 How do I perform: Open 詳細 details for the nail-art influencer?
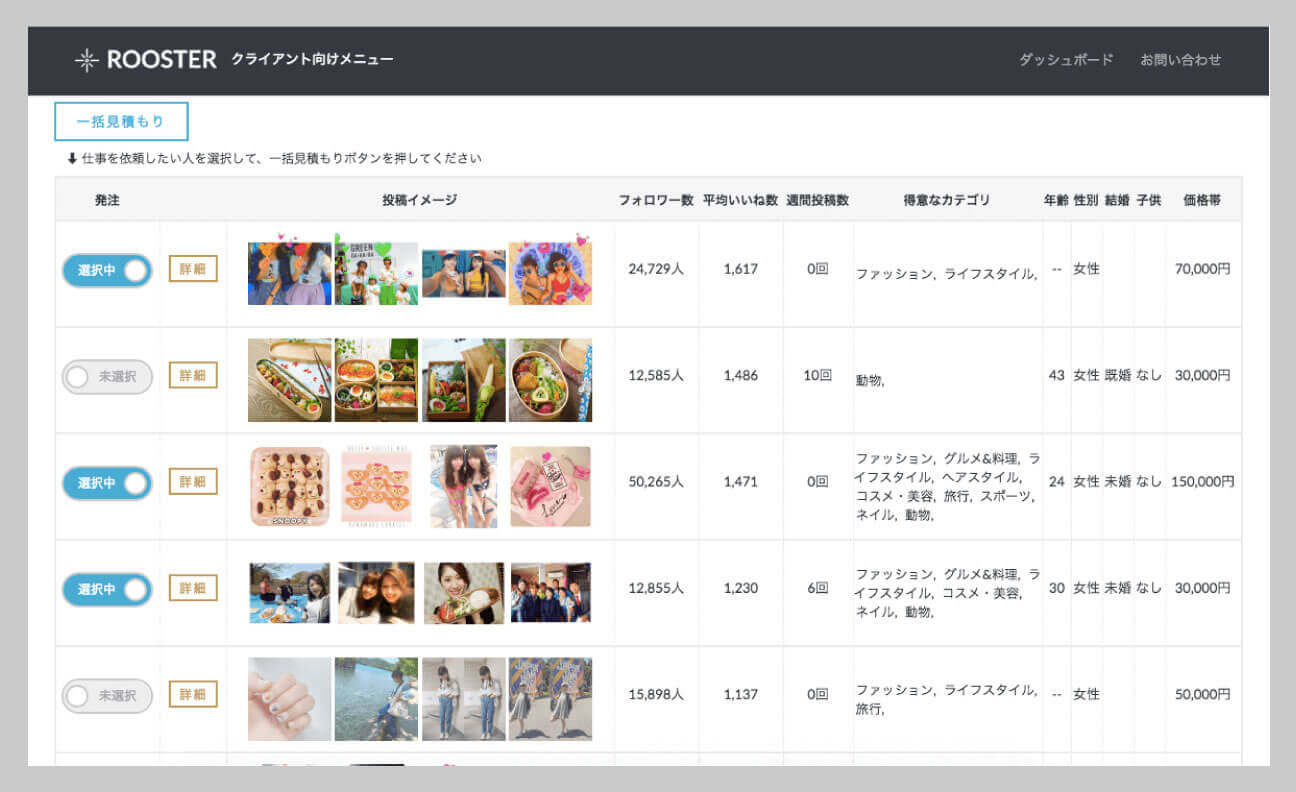point(192,694)
